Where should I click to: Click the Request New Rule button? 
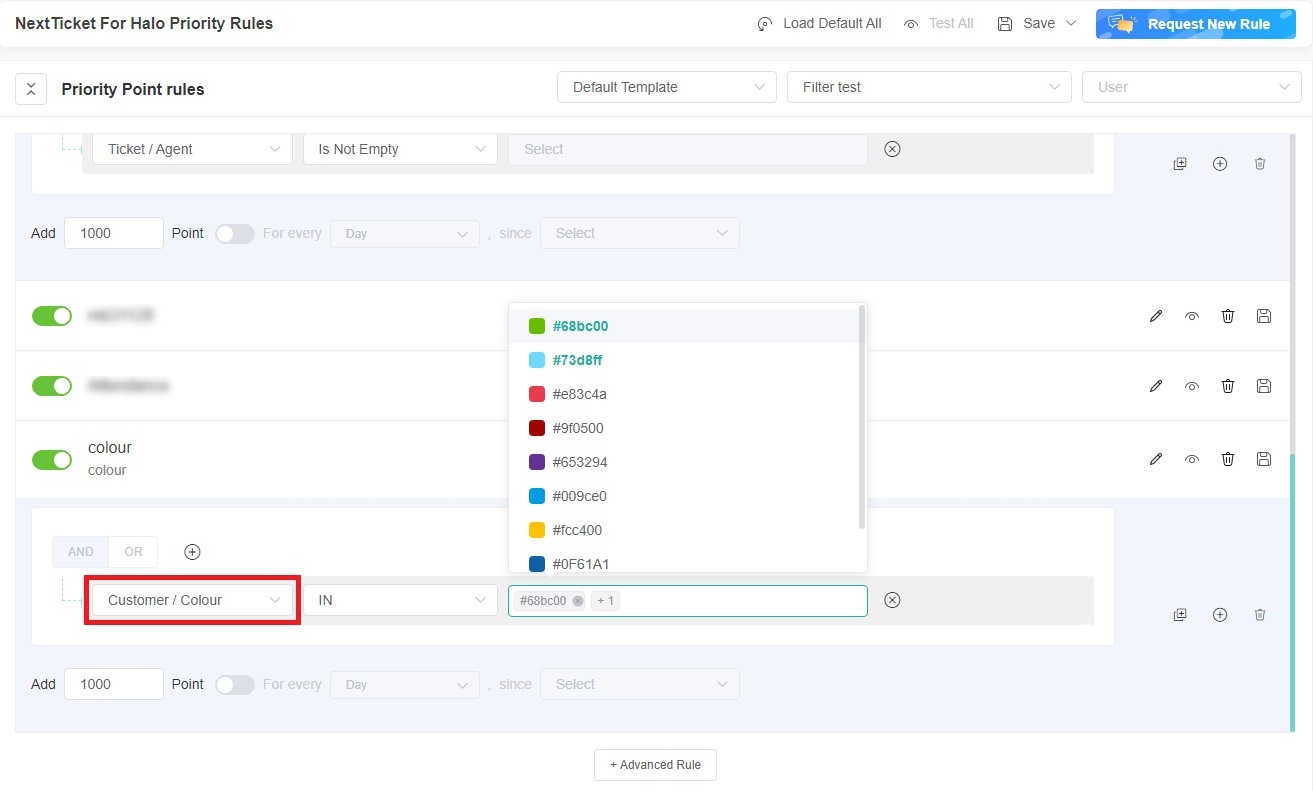pyautogui.click(x=1195, y=24)
